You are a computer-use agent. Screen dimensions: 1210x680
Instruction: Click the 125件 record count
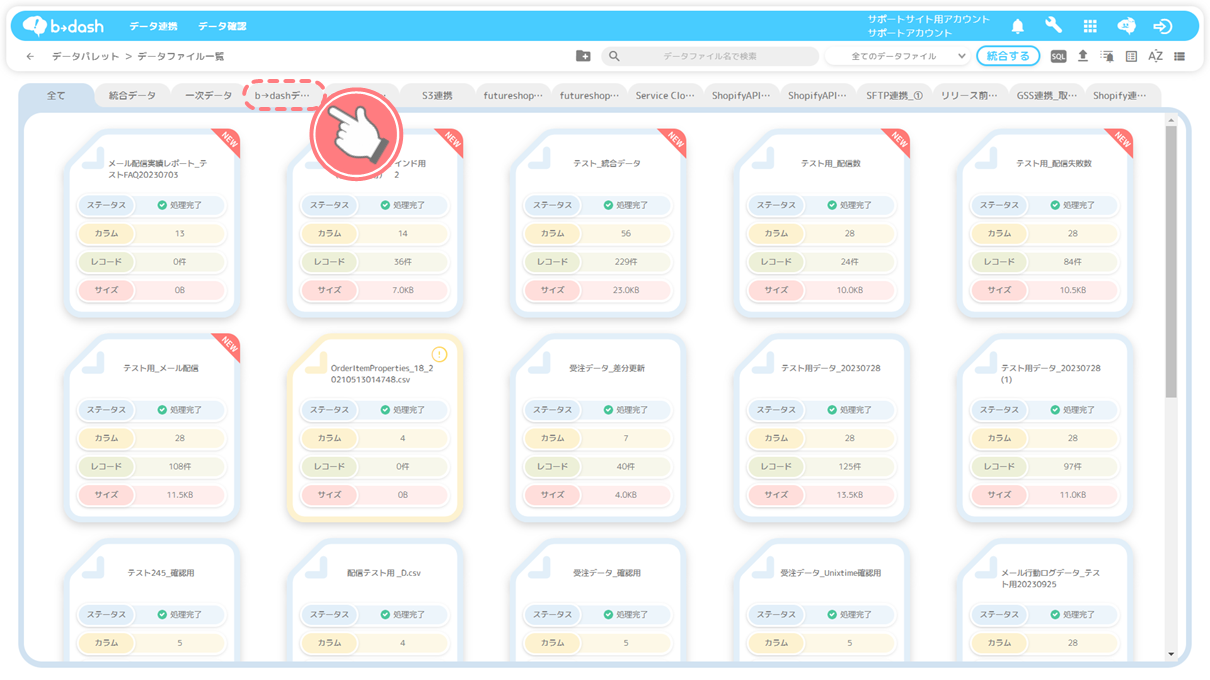849,467
